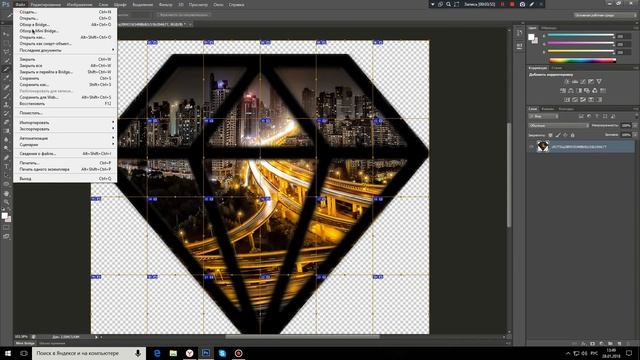The height and width of the screenshot is (360, 640).
Task: Choose Сохранить для Web menu entry
Action: pyautogui.click(x=65, y=98)
